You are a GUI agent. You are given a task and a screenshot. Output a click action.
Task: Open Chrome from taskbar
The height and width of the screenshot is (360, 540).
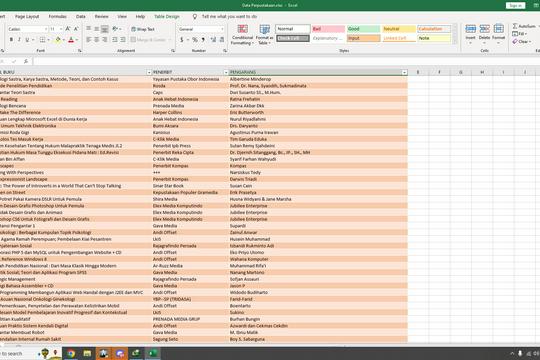pyautogui.click(x=71, y=353)
